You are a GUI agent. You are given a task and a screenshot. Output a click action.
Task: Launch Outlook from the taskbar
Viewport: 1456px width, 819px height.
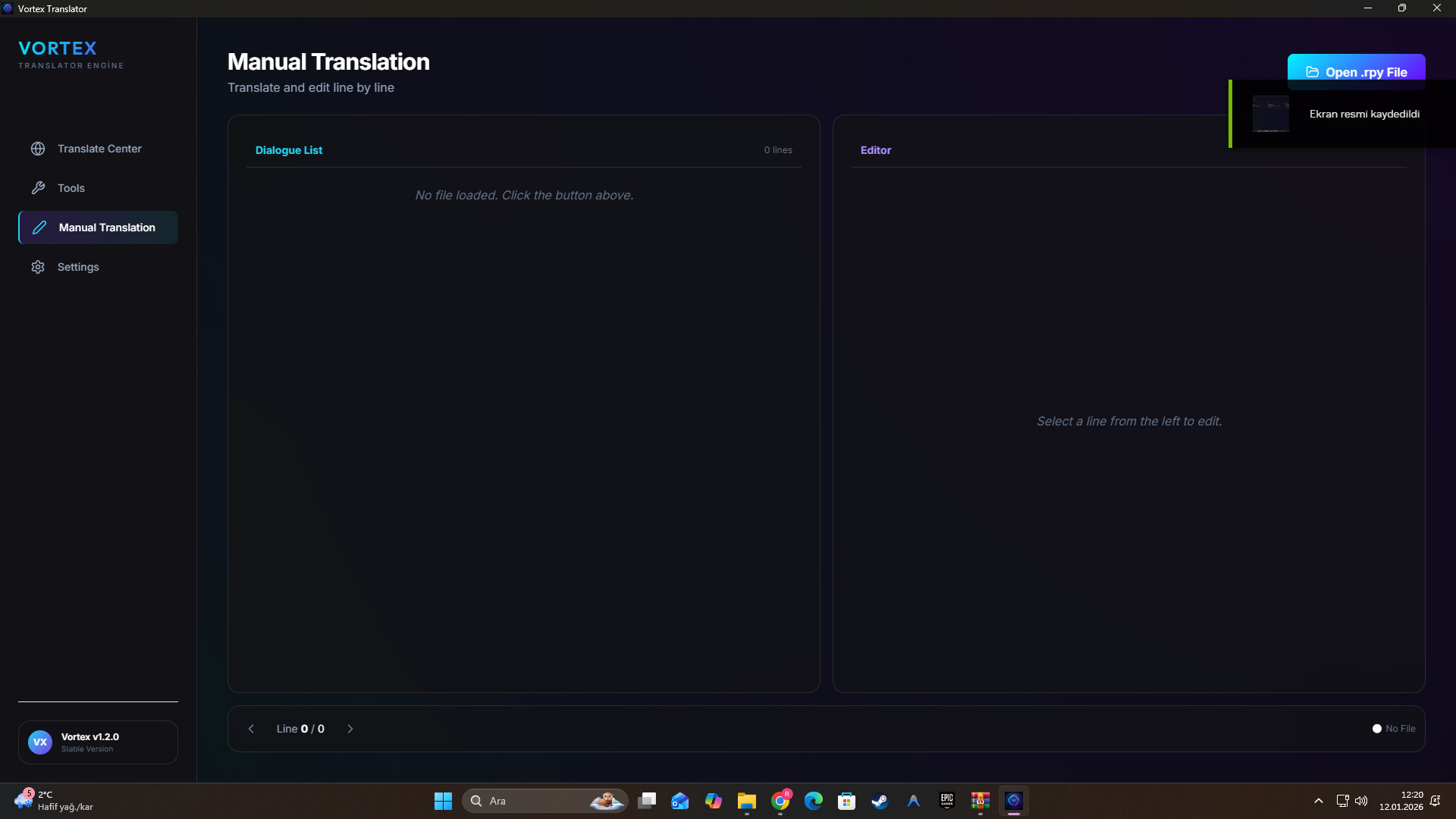pyautogui.click(x=680, y=801)
